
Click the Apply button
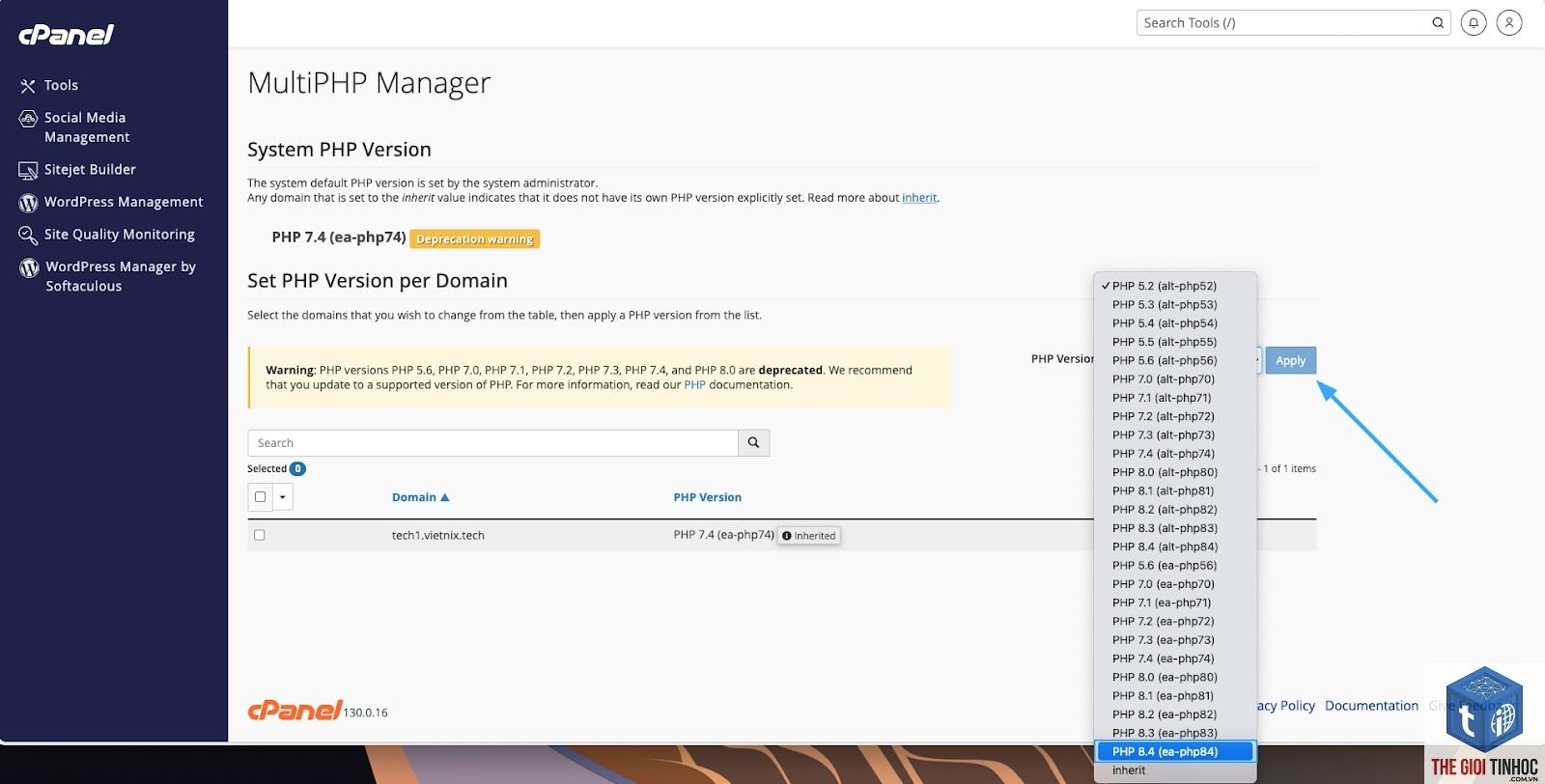click(1291, 361)
